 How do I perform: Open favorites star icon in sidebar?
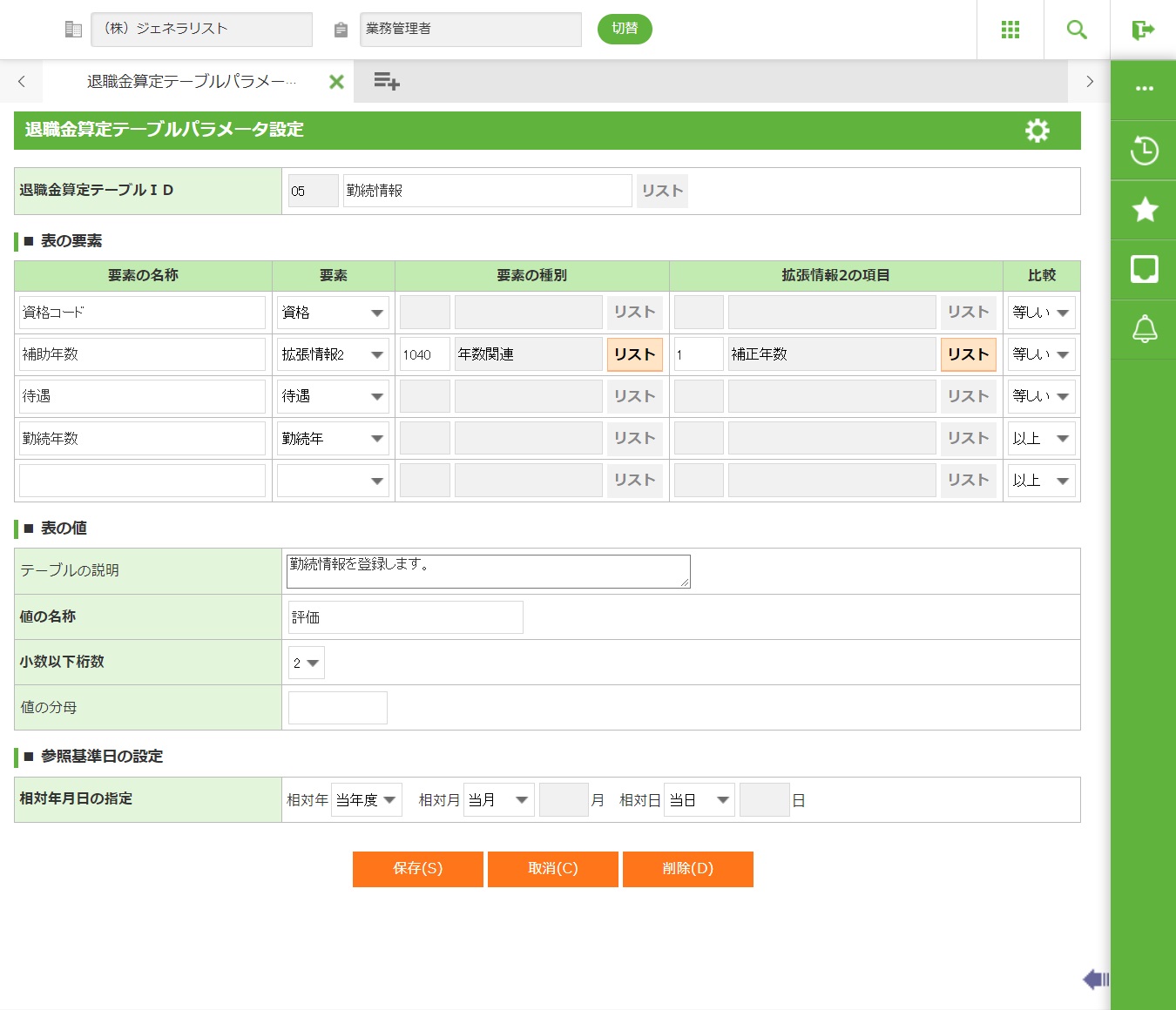(x=1144, y=210)
